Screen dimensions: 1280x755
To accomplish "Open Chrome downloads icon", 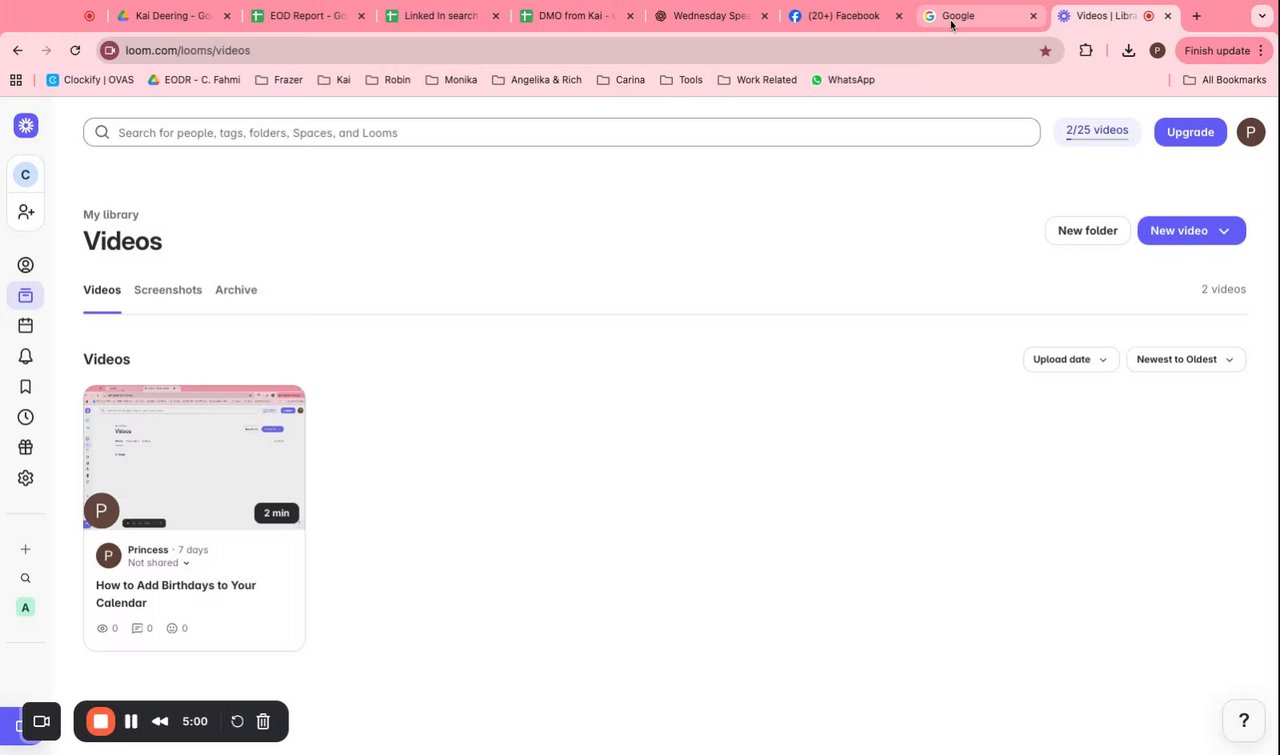I will tap(1128, 50).
